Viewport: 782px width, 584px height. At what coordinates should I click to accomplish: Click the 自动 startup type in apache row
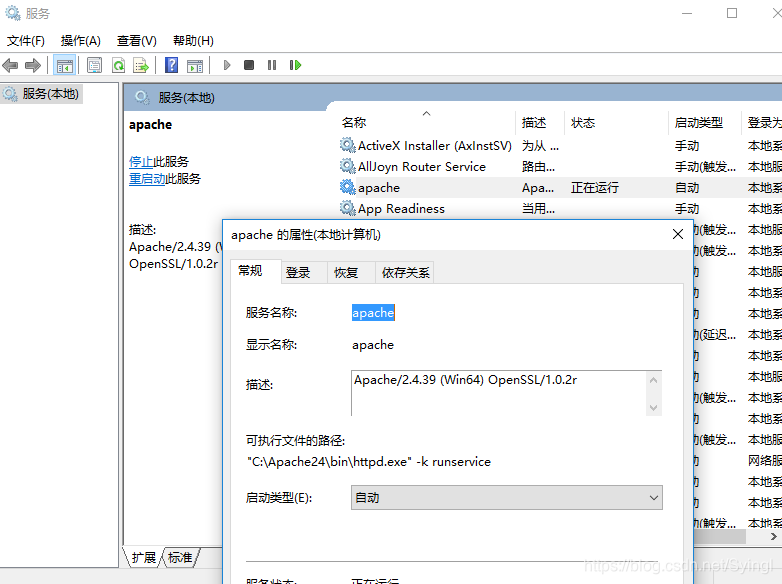click(687, 188)
